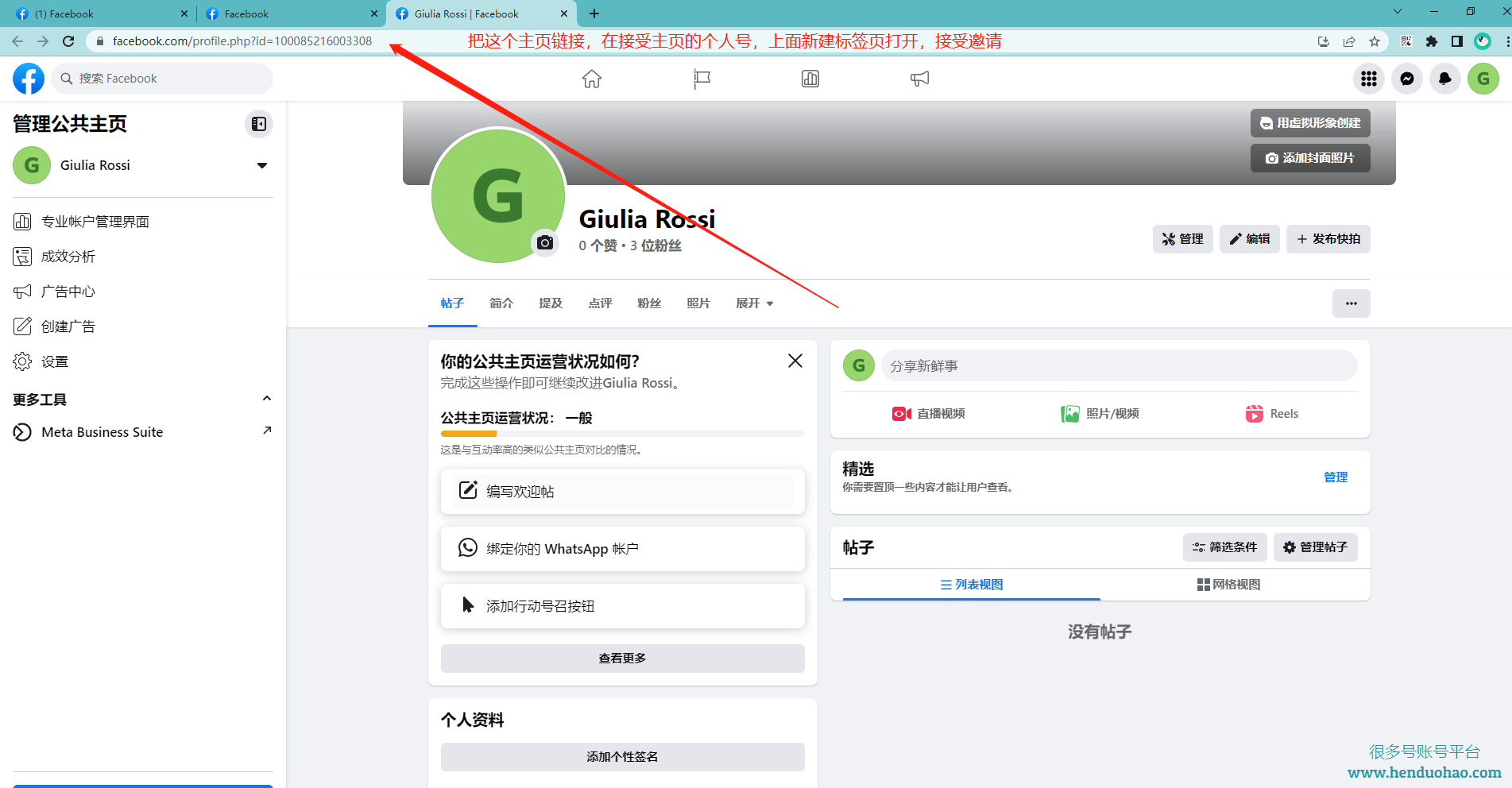Select the 帖子 profile tab
Image resolution: width=1512 pixels, height=788 pixels.
pos(453,303)
